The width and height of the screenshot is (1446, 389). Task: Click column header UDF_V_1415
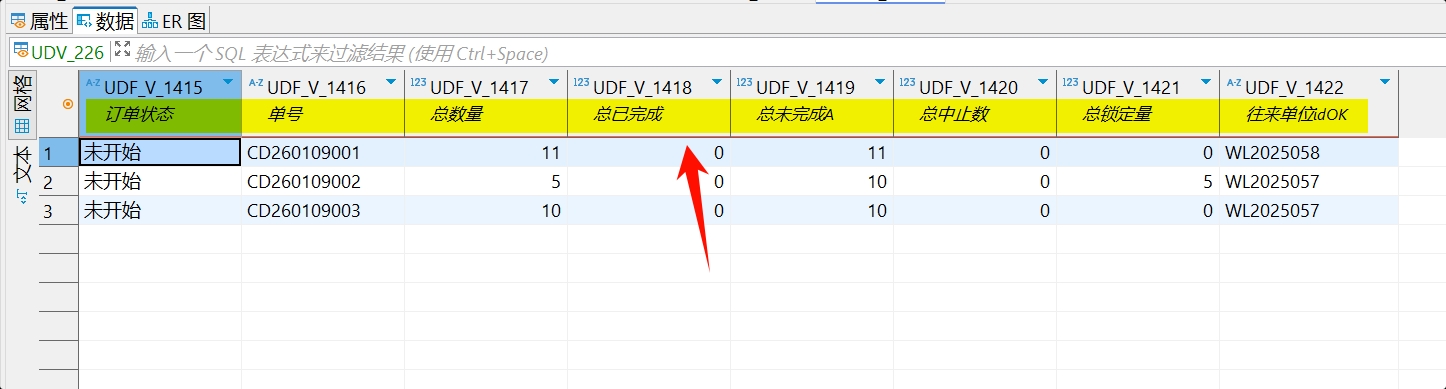(153, 88)
